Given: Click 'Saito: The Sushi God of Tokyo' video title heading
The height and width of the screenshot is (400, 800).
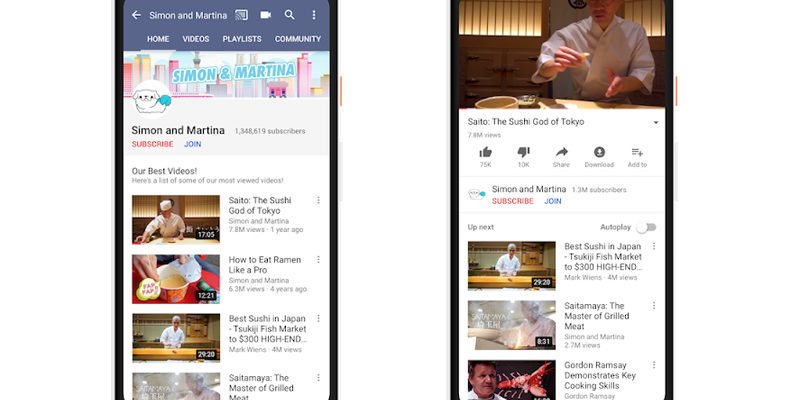Looking at the screenshot, I should [526, 122].
